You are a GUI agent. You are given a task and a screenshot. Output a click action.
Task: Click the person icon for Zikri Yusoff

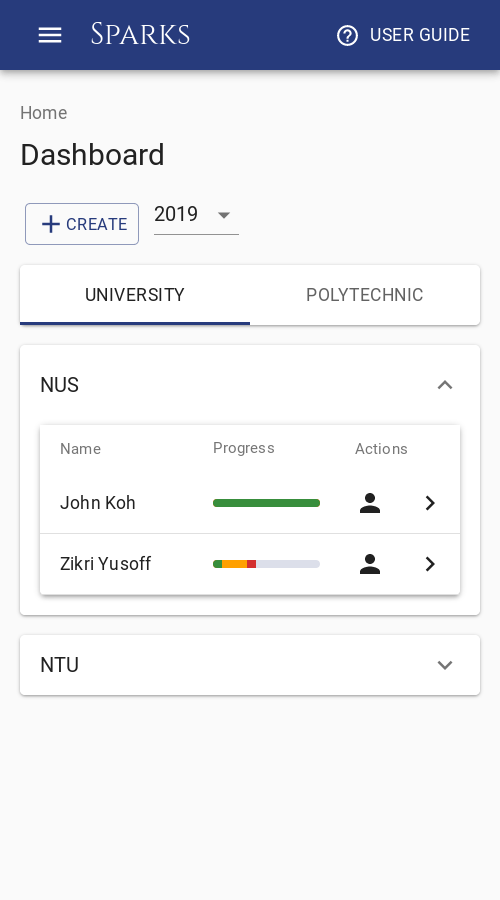[370, 564]
